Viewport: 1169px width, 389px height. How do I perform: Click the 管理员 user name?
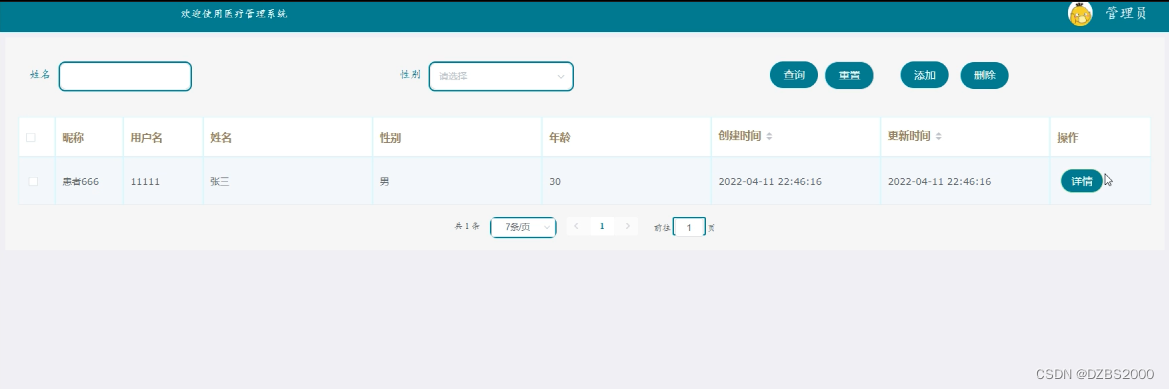[x=1127, y=13]
